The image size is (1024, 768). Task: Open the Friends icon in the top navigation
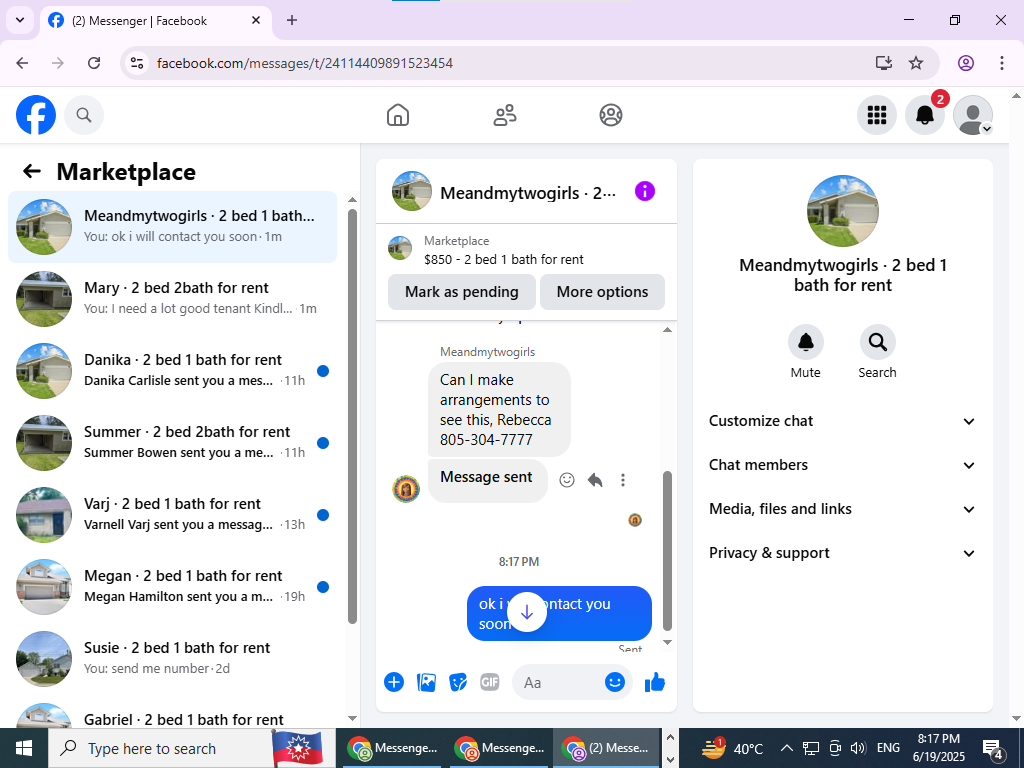[x=504, y=115]
